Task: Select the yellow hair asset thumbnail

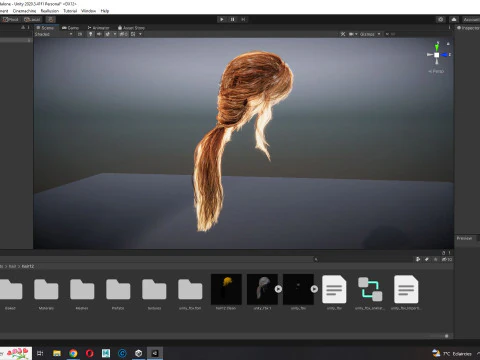Action: click(226, 289)
